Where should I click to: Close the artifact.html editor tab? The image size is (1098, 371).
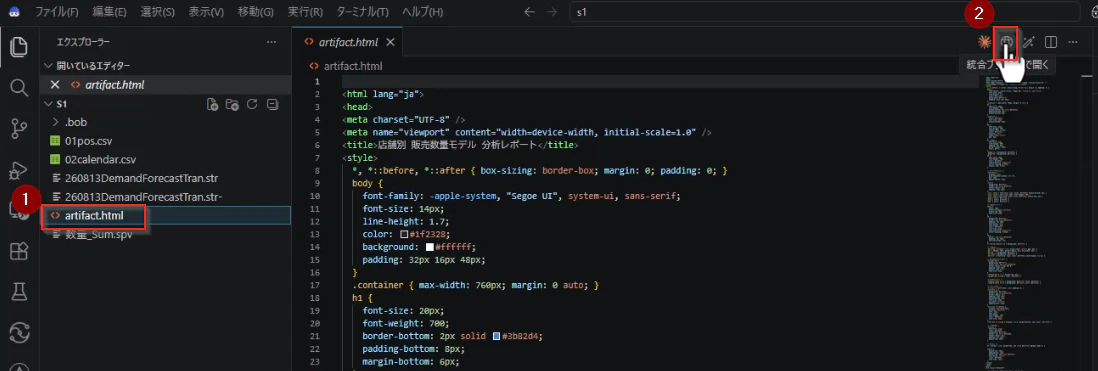click(391, 42)
